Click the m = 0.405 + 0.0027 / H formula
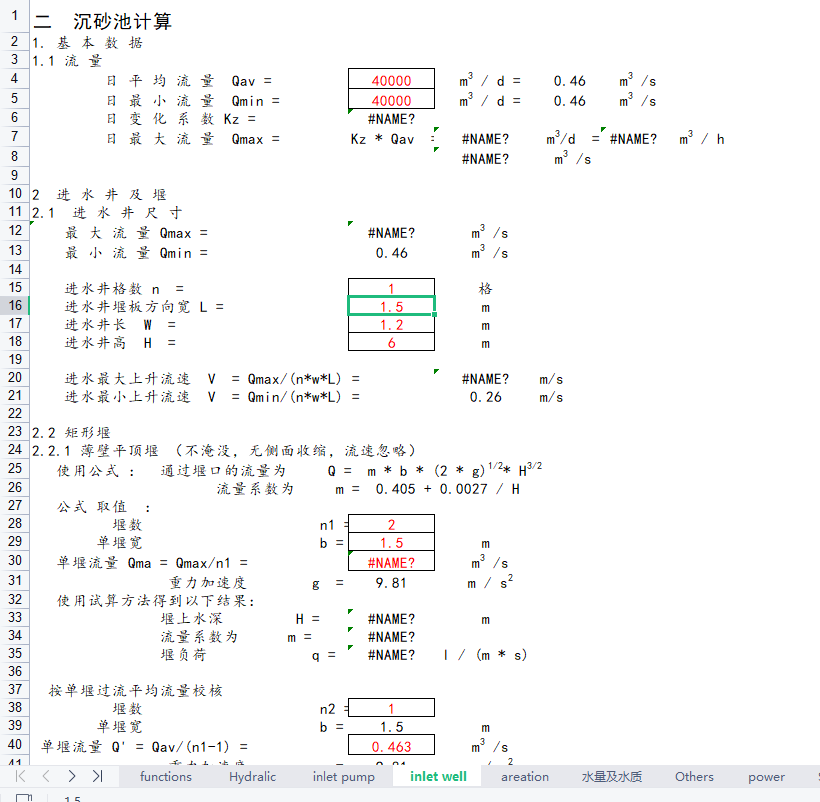The image size is (820, 802). (x=428, y=489)
